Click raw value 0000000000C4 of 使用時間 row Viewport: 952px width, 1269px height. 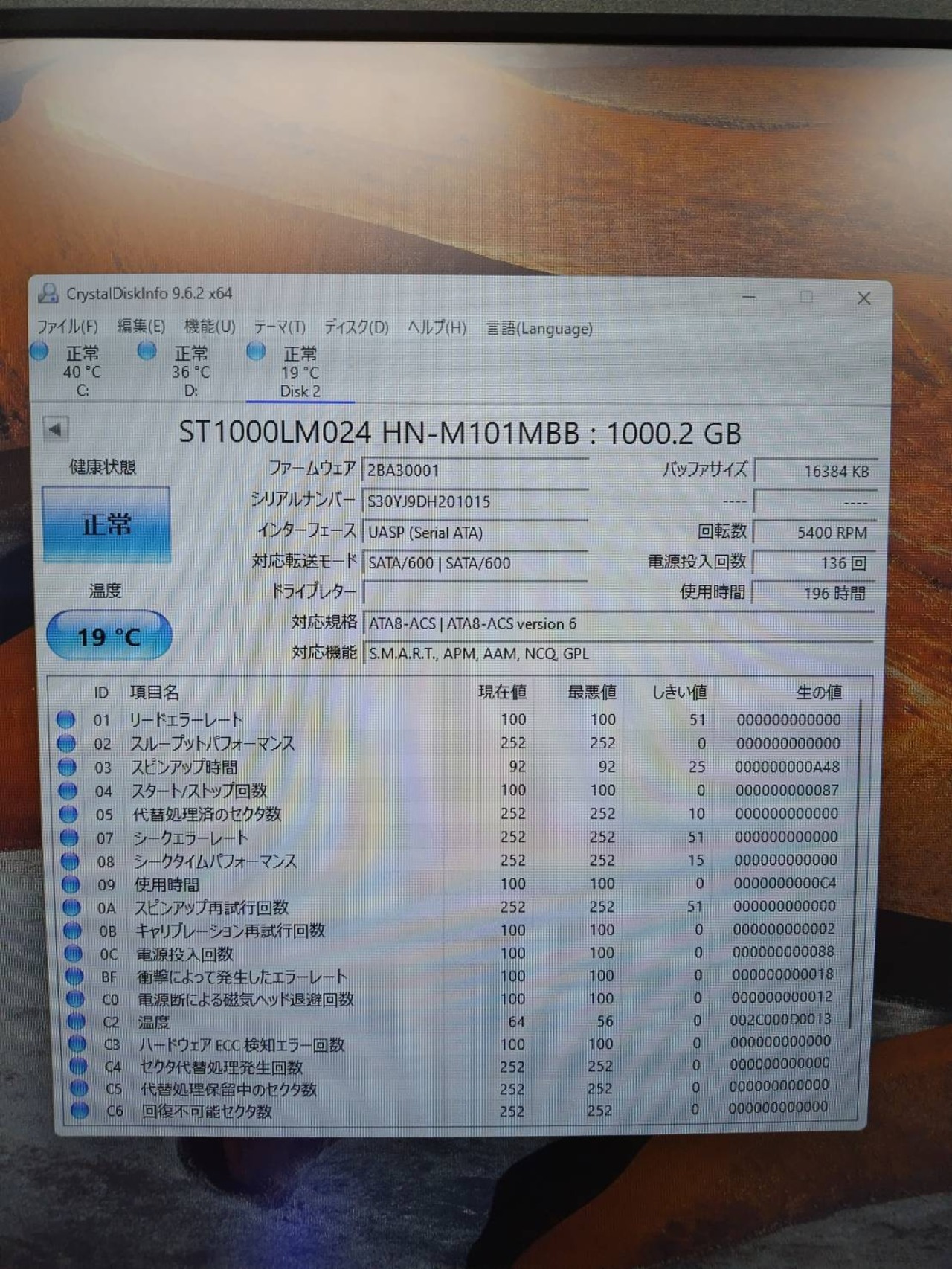(x=785, y=884)
